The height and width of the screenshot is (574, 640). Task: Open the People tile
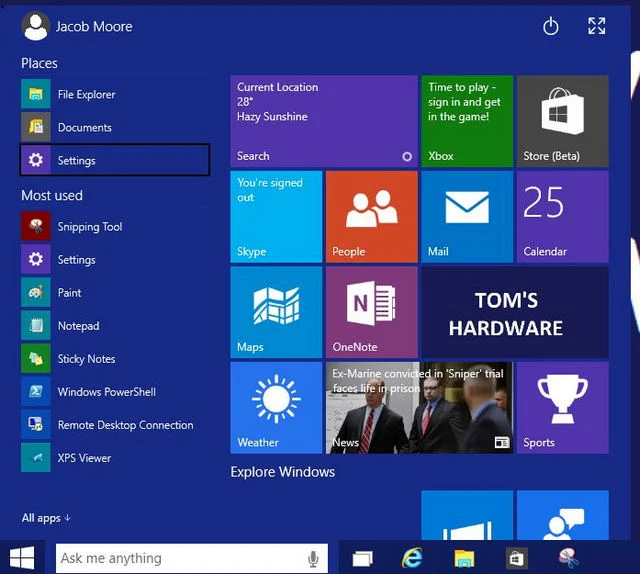tap(372, 217)
